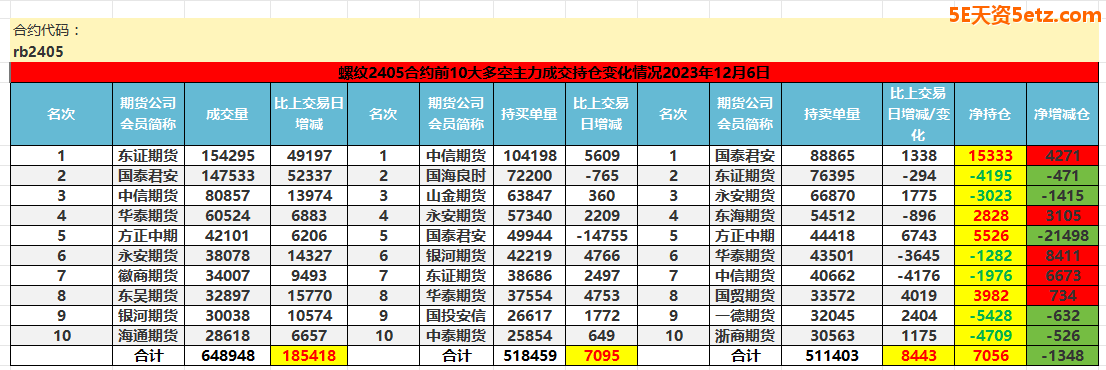
Task: Select the 徽商期货 company cell
Action: pyautogui.click(x=149, y=276)
